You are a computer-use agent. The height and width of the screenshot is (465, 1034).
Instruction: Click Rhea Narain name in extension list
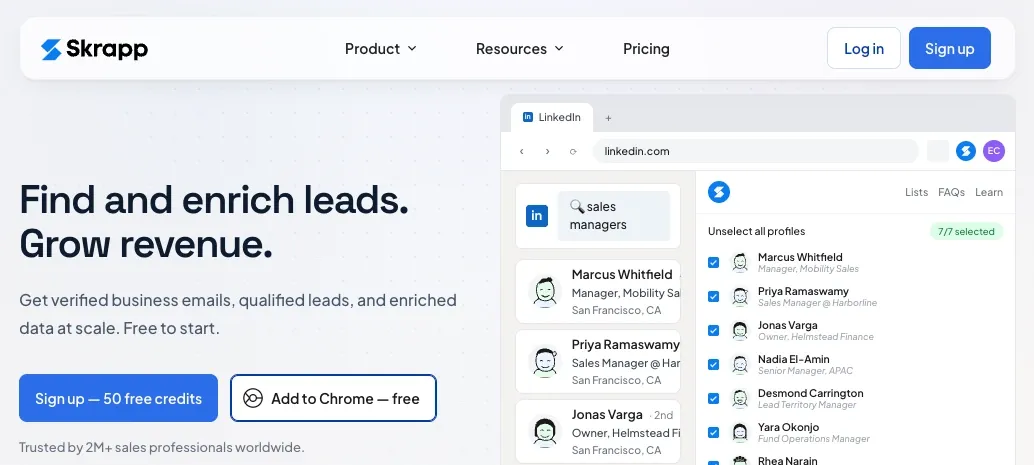[x=787, y=460]
